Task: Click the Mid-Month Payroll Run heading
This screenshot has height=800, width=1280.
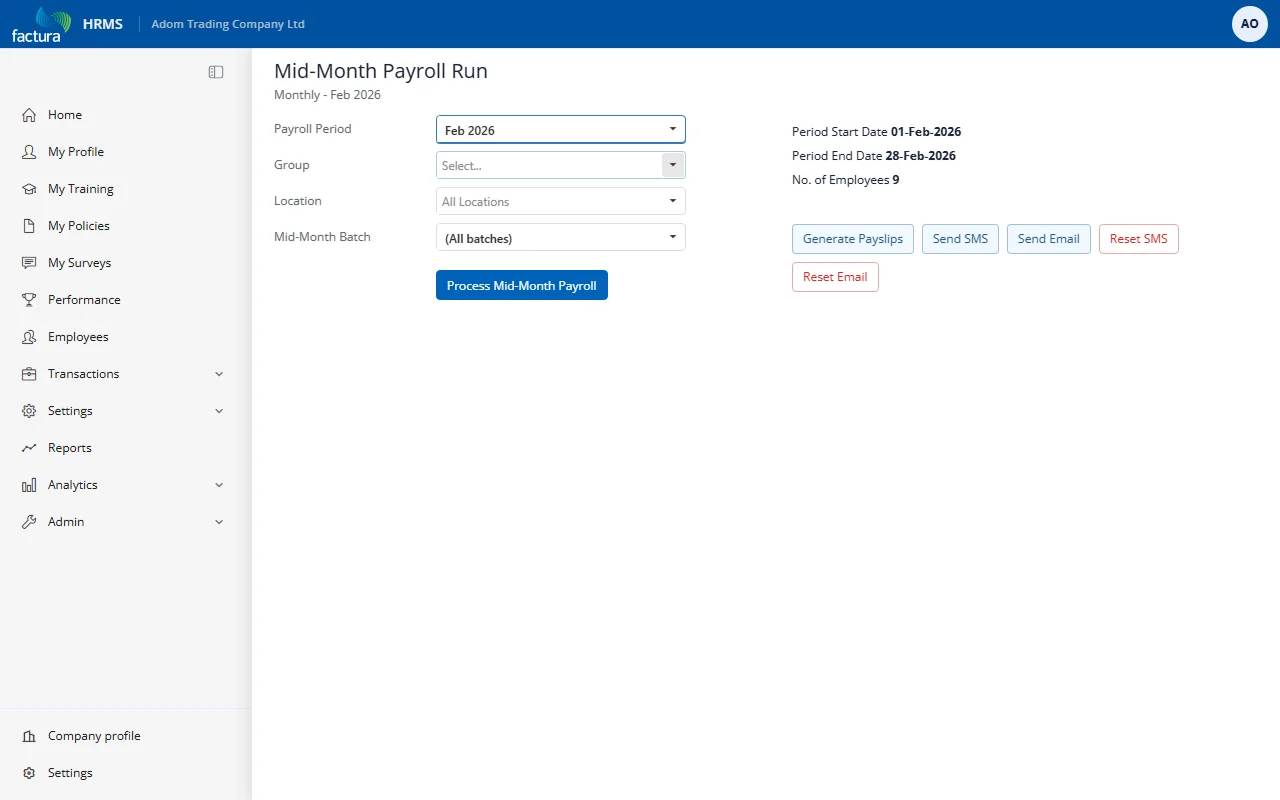Action: (x=381, y=71)
